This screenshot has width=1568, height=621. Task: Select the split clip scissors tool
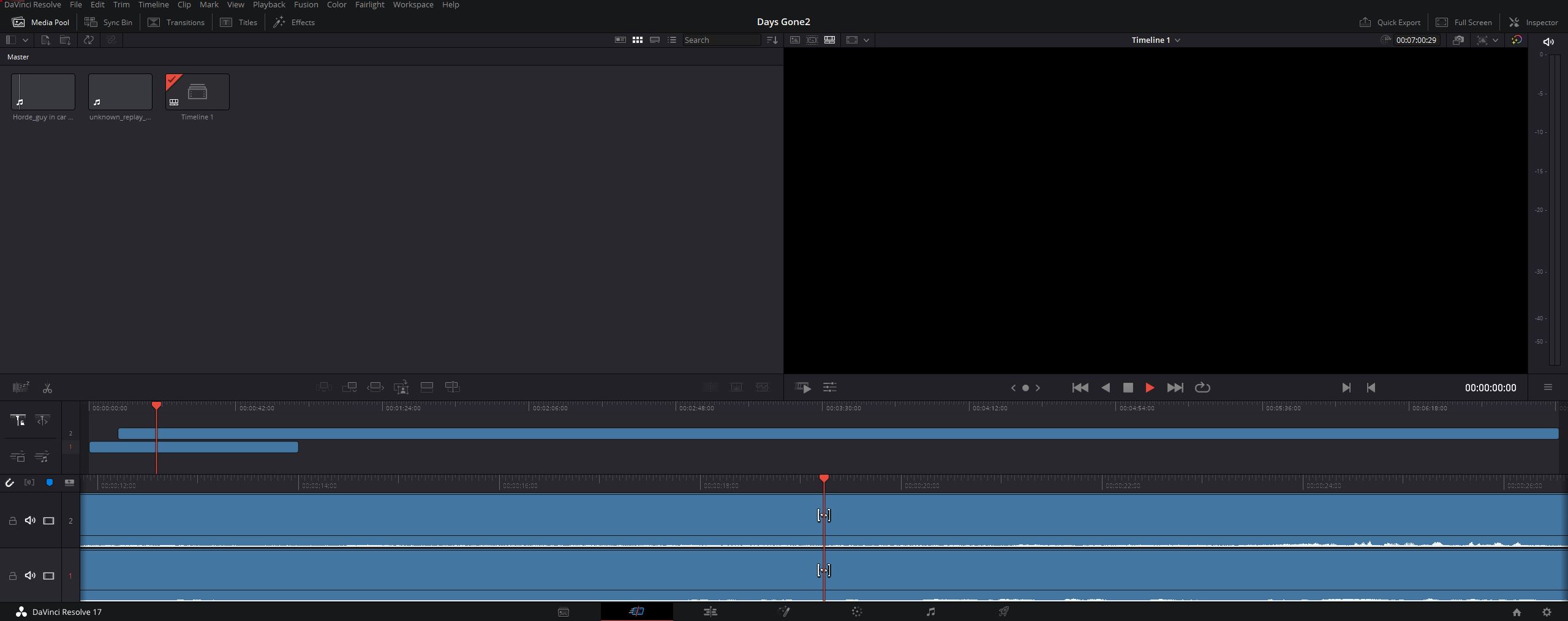(47, 388)
